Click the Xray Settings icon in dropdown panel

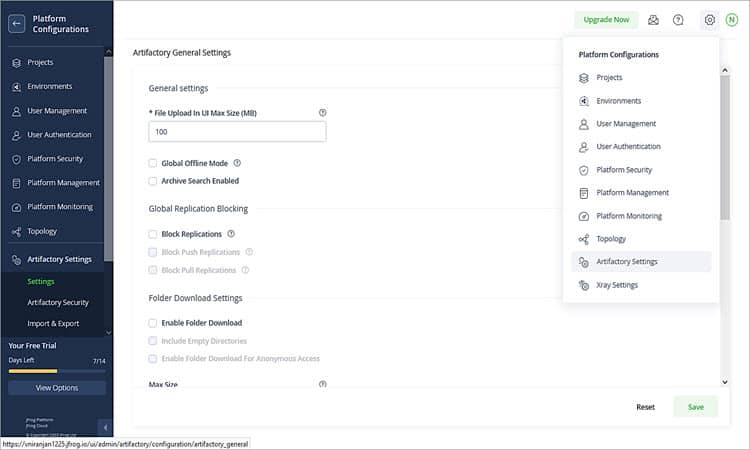click(x=584, y=285)
